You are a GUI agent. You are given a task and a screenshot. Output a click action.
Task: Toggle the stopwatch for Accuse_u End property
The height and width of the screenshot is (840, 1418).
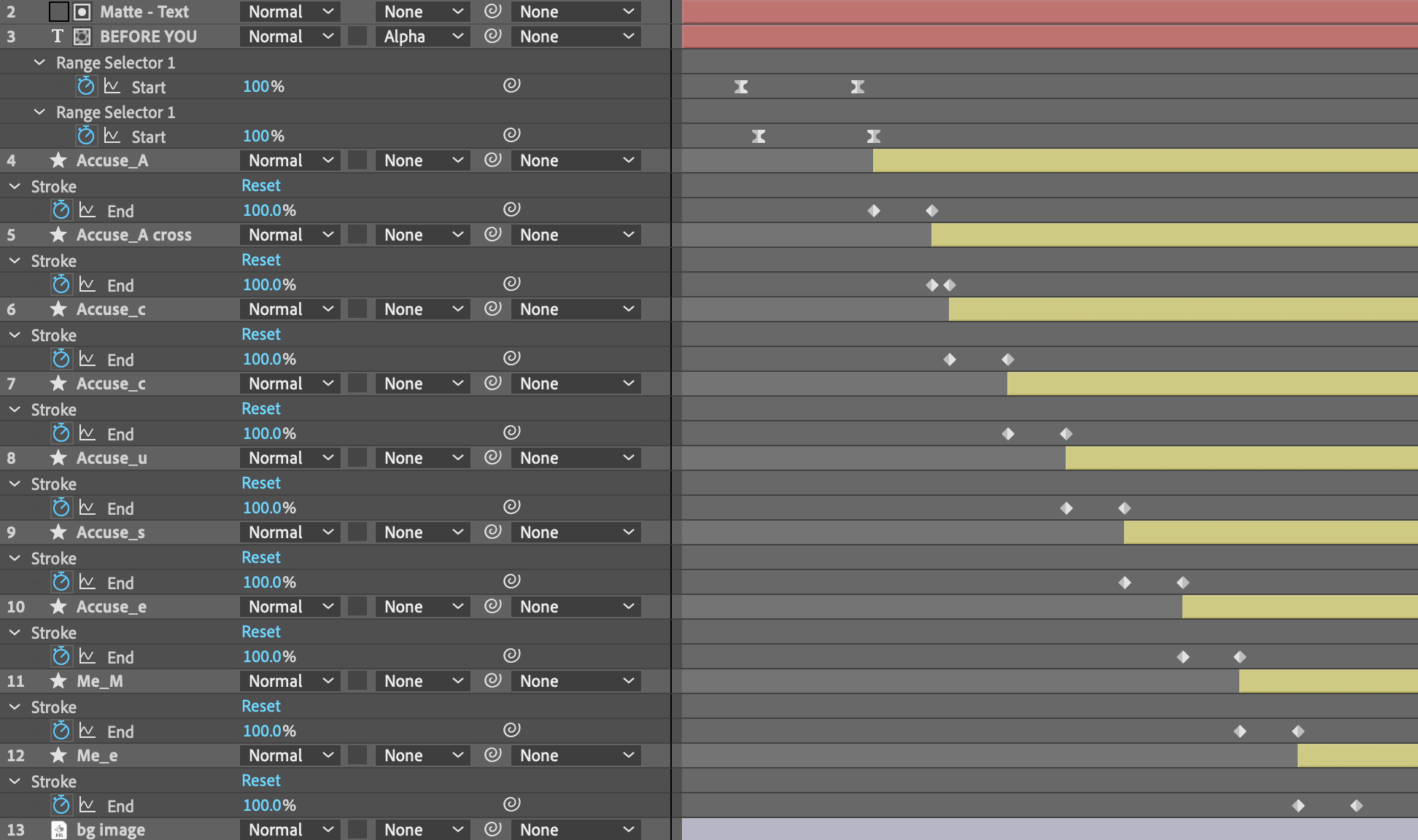tap(61, 507)
